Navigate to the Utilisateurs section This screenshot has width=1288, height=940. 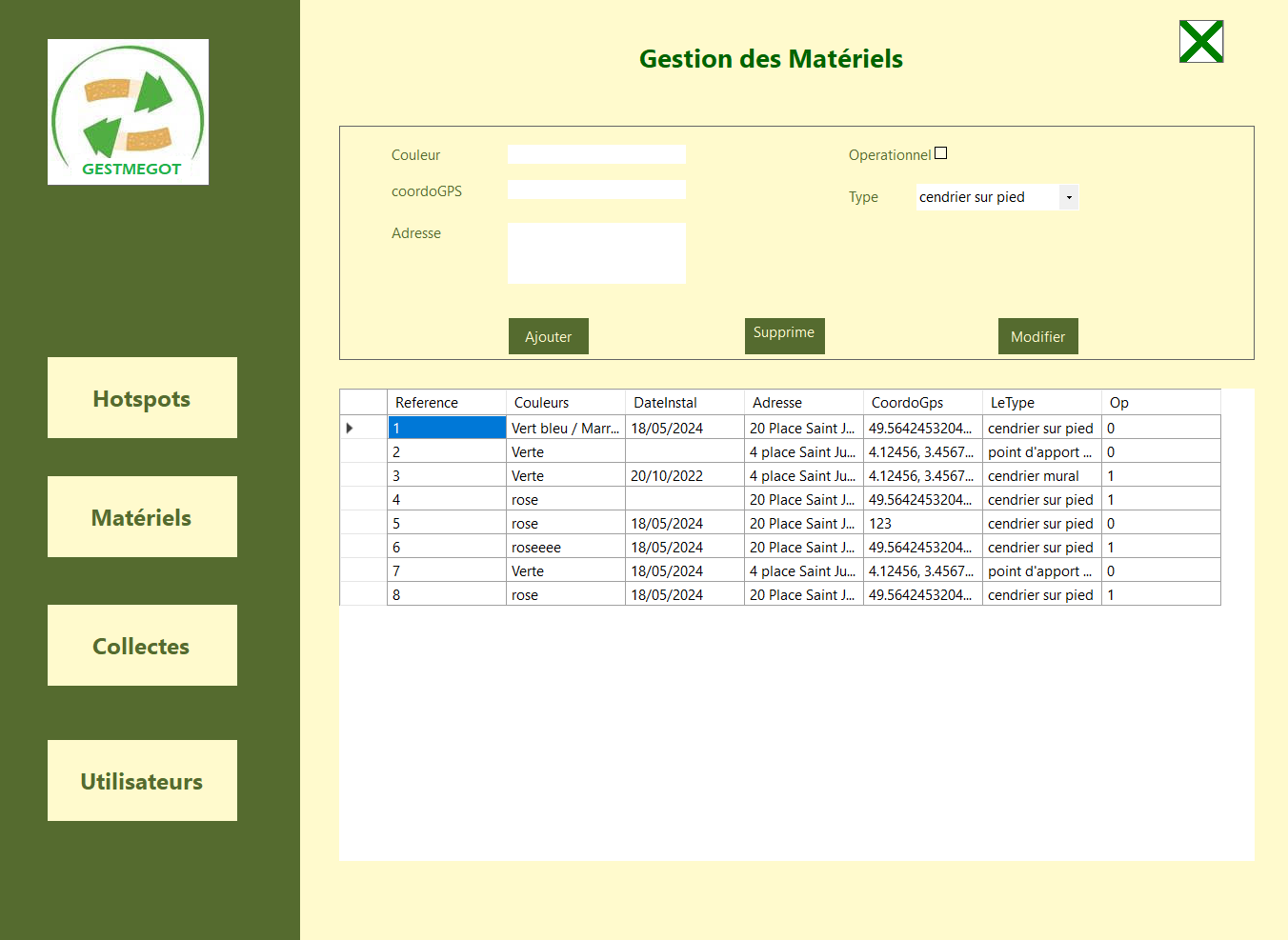point(142,781)
